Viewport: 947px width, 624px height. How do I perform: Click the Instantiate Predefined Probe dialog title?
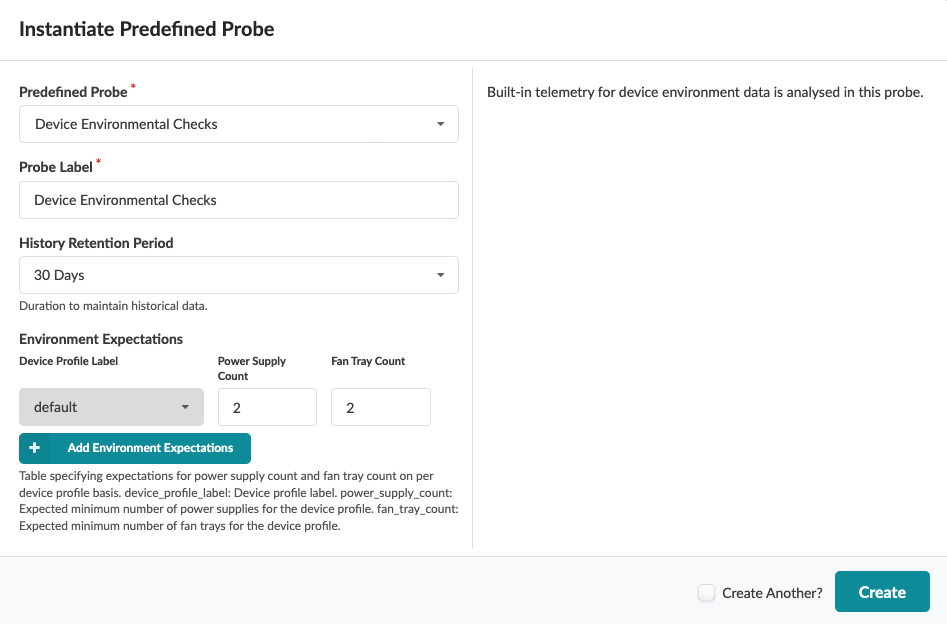click(x=146, y=29)
